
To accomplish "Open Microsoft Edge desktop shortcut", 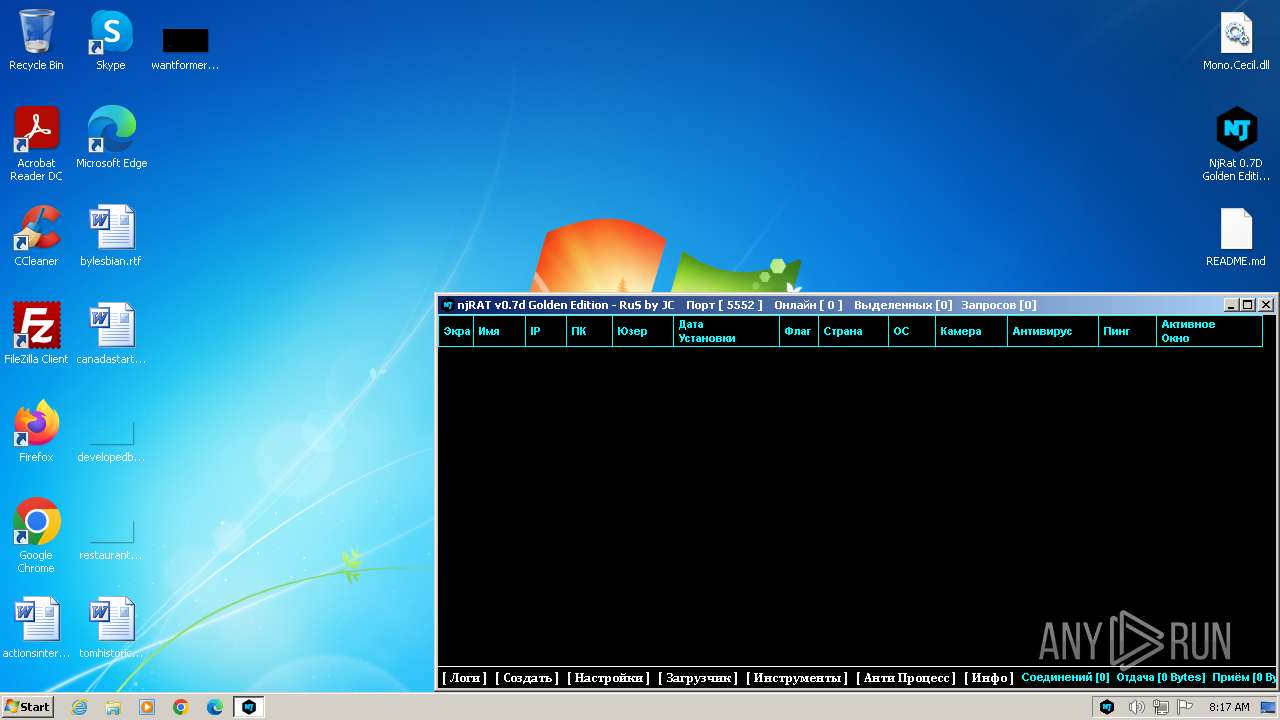I will click(x=111, y=138).
